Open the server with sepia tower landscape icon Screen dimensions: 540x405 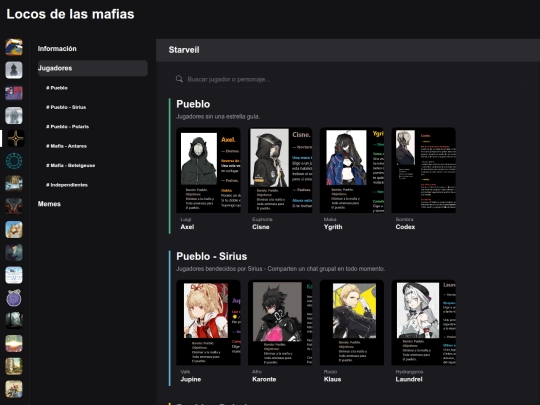click(14, 366)
